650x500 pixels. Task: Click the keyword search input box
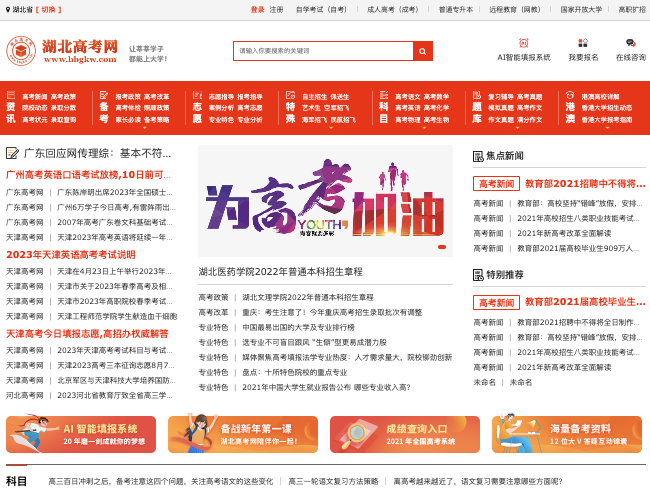pyautogui.click(x=323, y=51)
